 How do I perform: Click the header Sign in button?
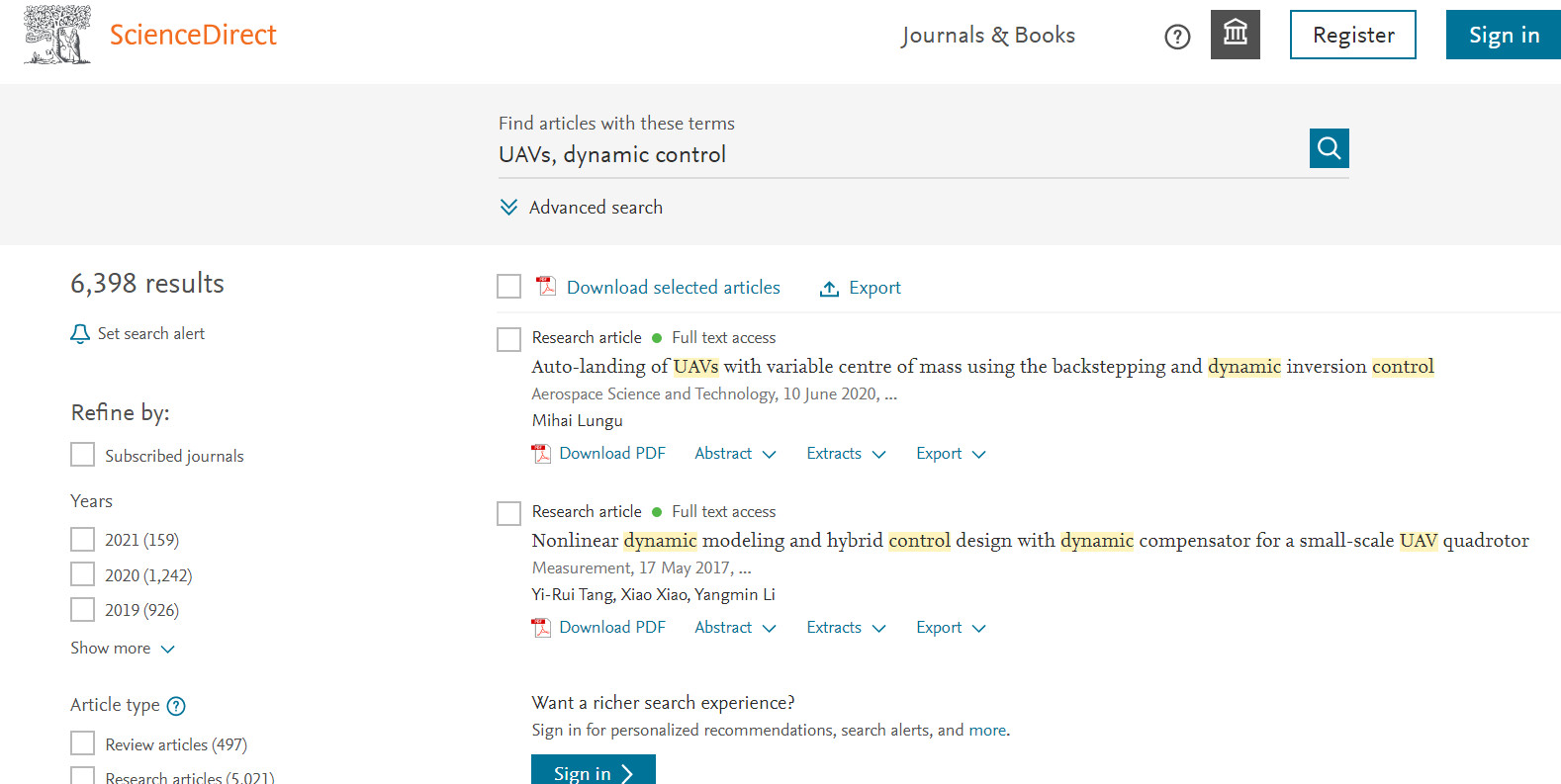(1504, 35)
